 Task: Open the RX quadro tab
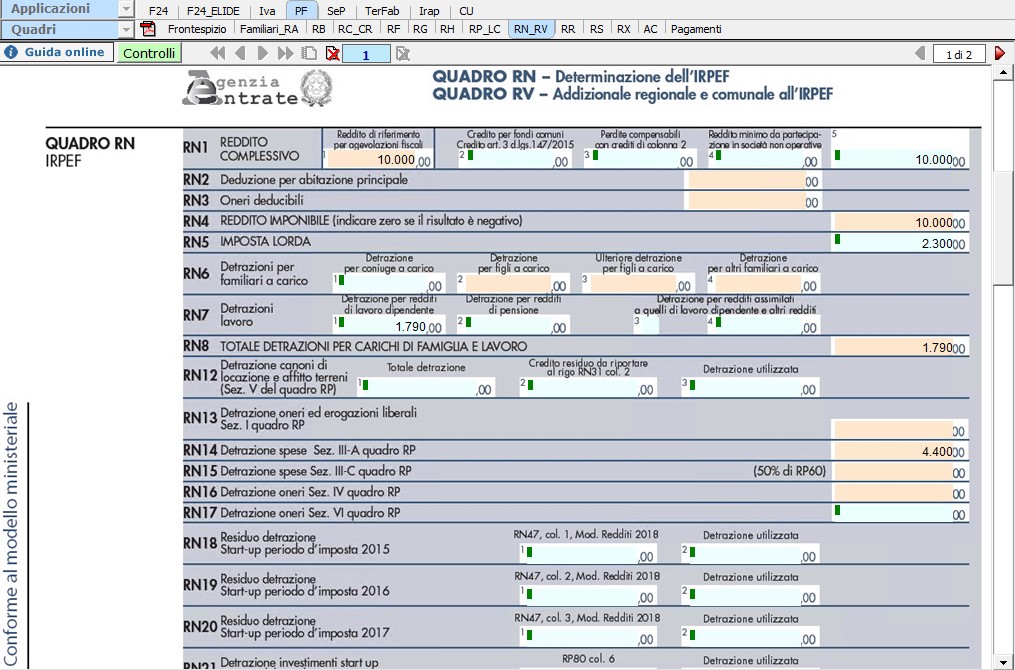click(x=623, y=29)
